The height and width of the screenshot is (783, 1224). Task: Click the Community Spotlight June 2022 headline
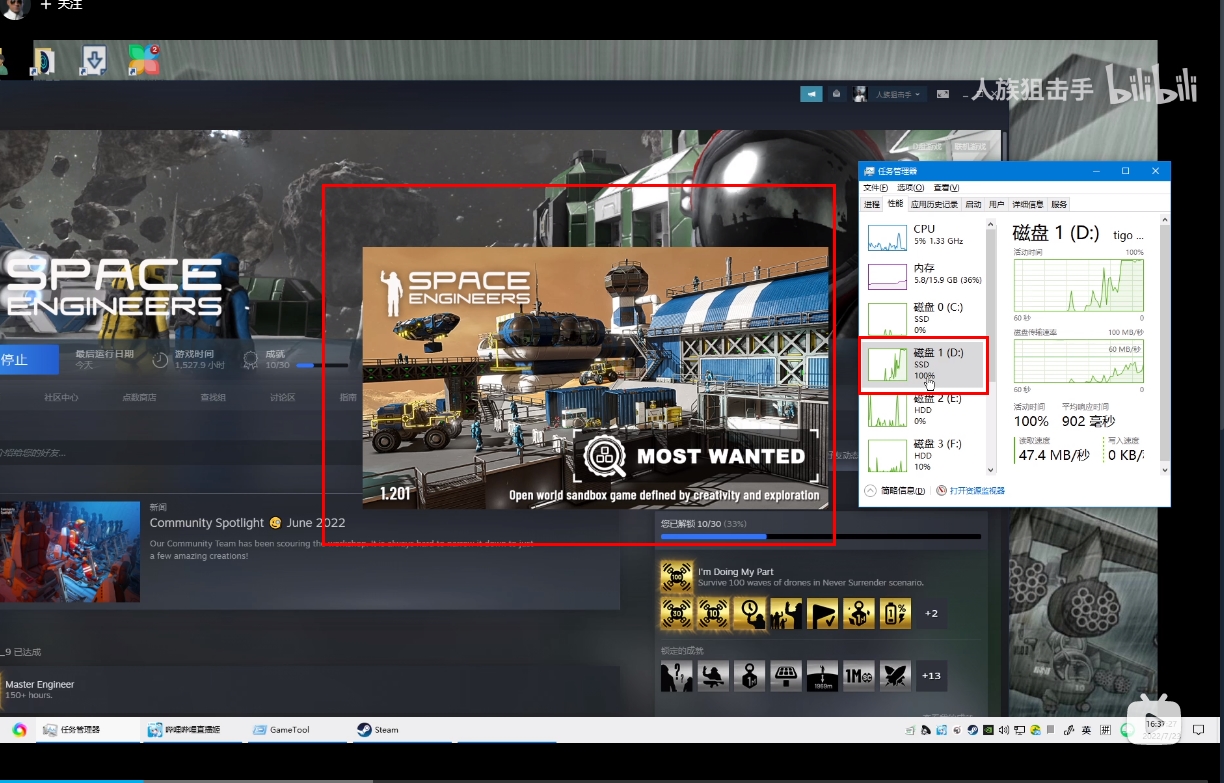click(247, 523)
